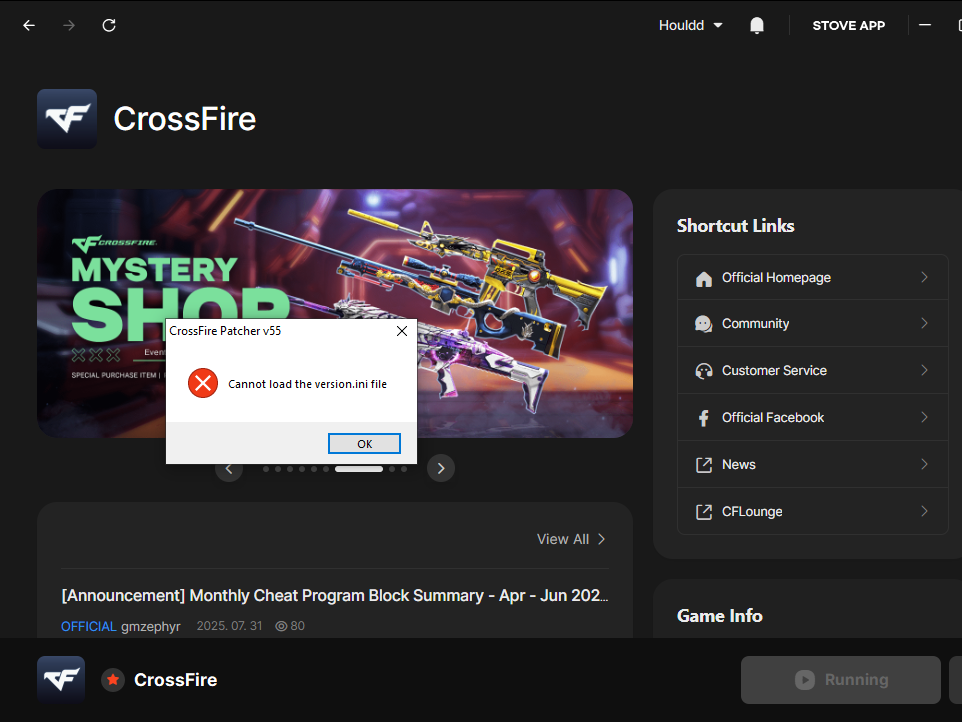Click the CrossFire logo beside the title
Image resolution: width=962 pixels, height=722 pixels.
click(67, 119)
